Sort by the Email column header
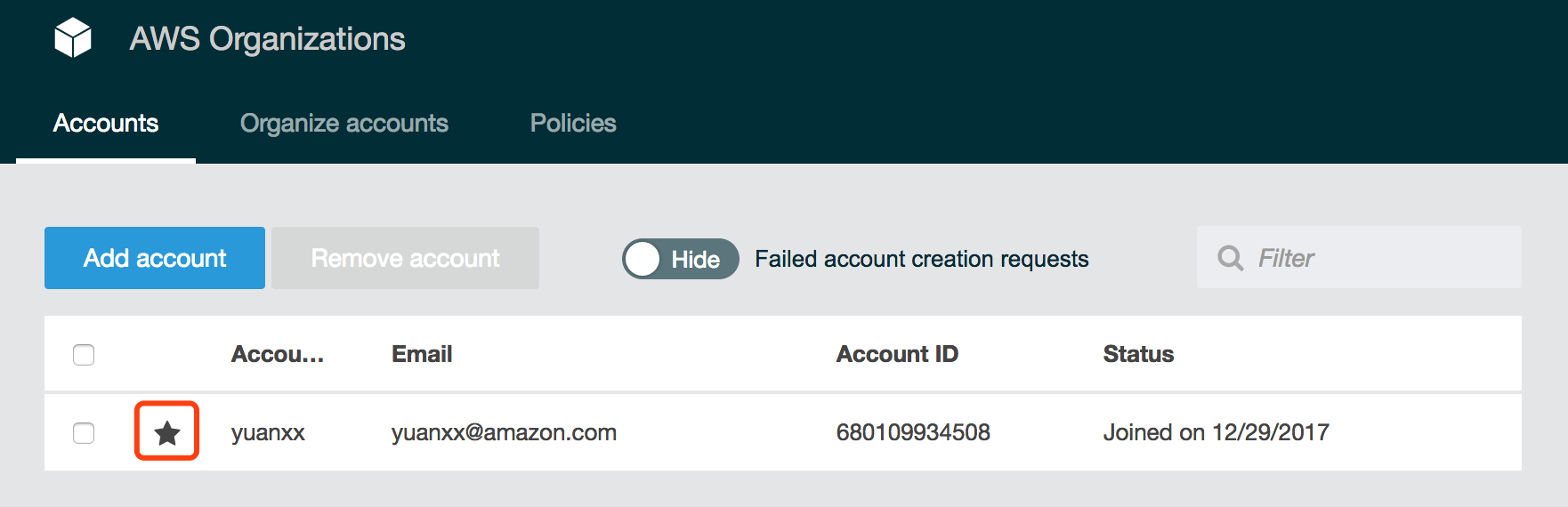 [422, 355]
